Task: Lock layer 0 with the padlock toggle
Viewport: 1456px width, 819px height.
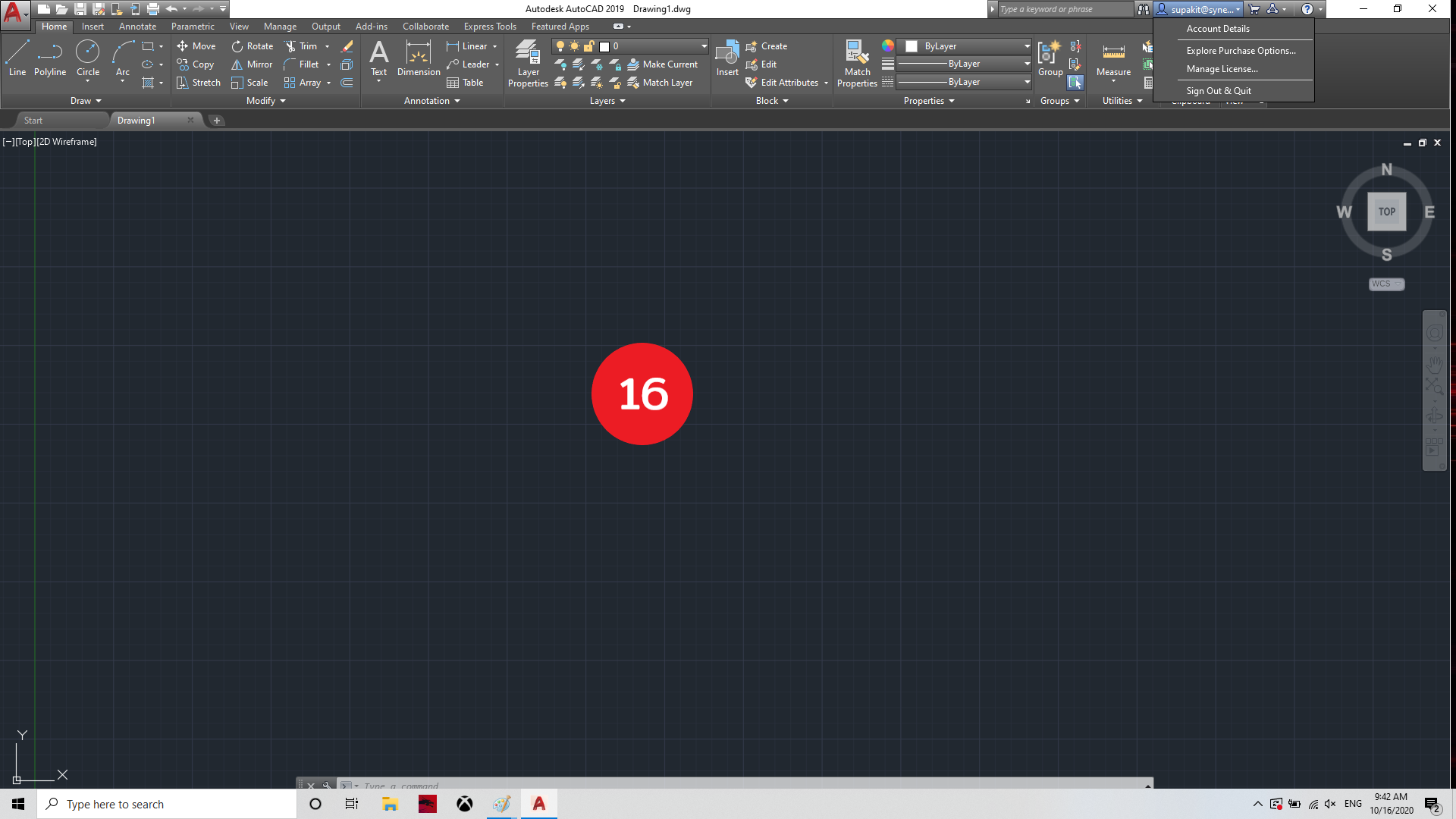Action: pos(588,46)
